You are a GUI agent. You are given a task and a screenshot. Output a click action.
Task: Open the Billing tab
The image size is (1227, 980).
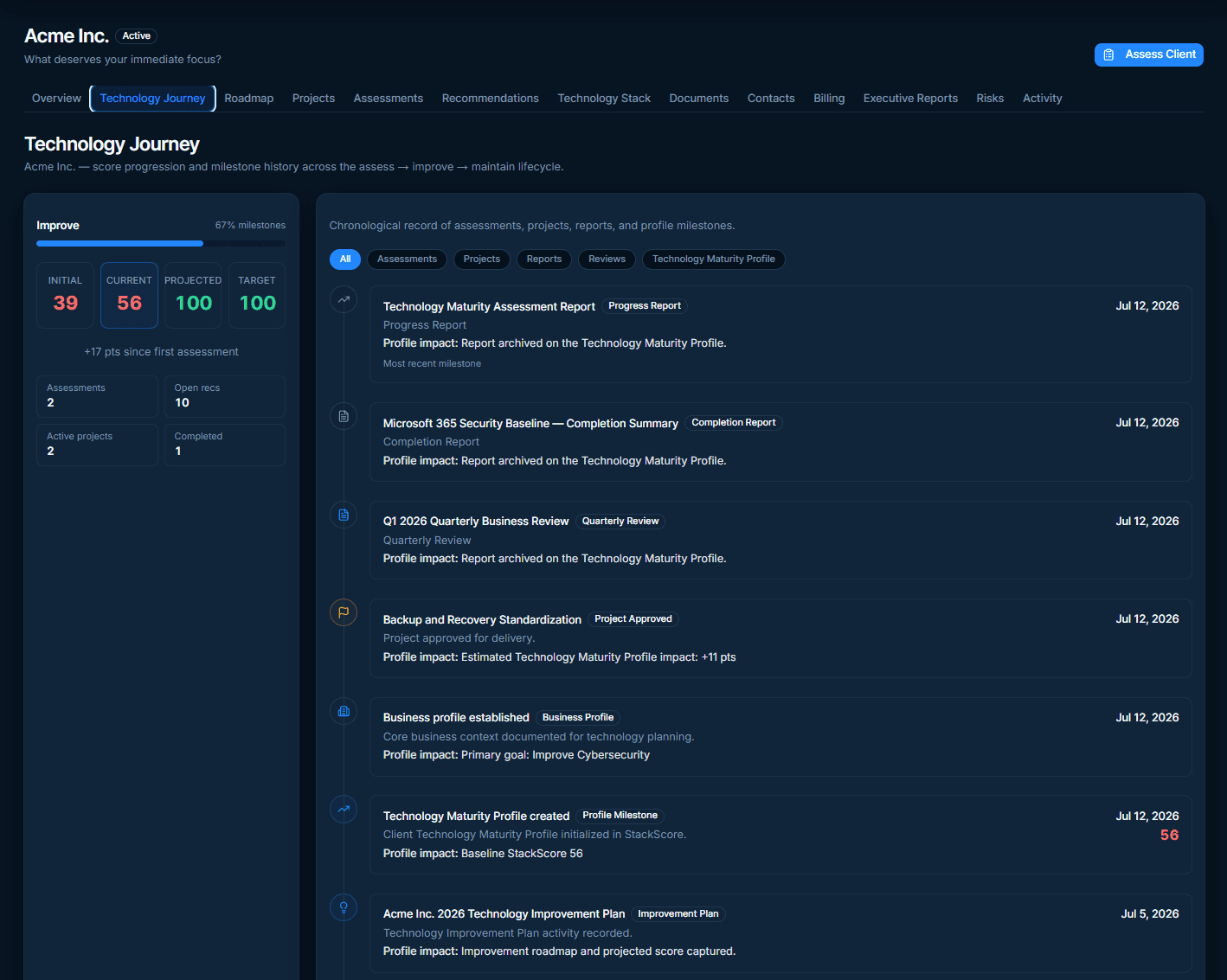(x=829, y=99)
